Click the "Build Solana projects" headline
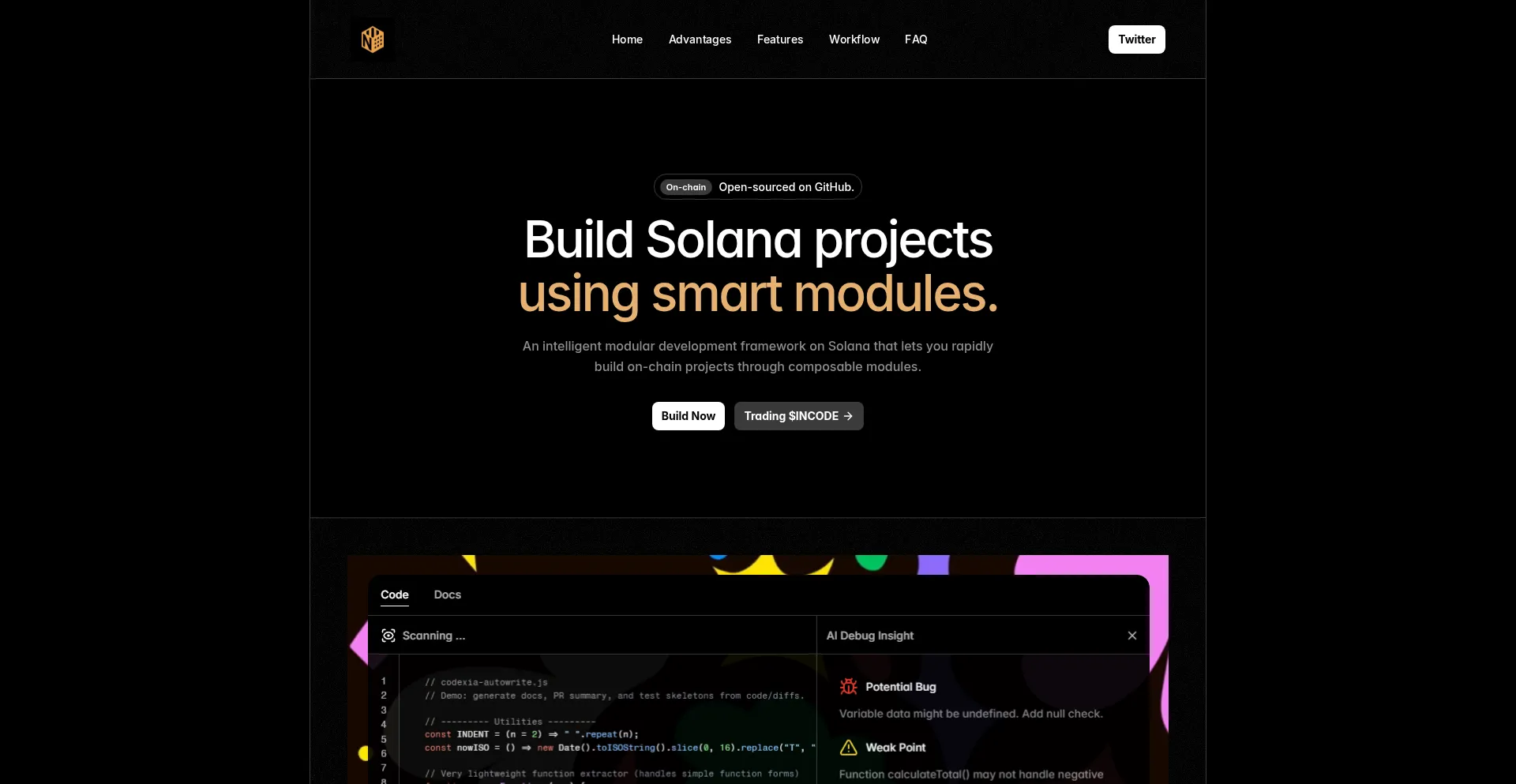This screenshot has height=784, width=1516. tap(758, 239)
